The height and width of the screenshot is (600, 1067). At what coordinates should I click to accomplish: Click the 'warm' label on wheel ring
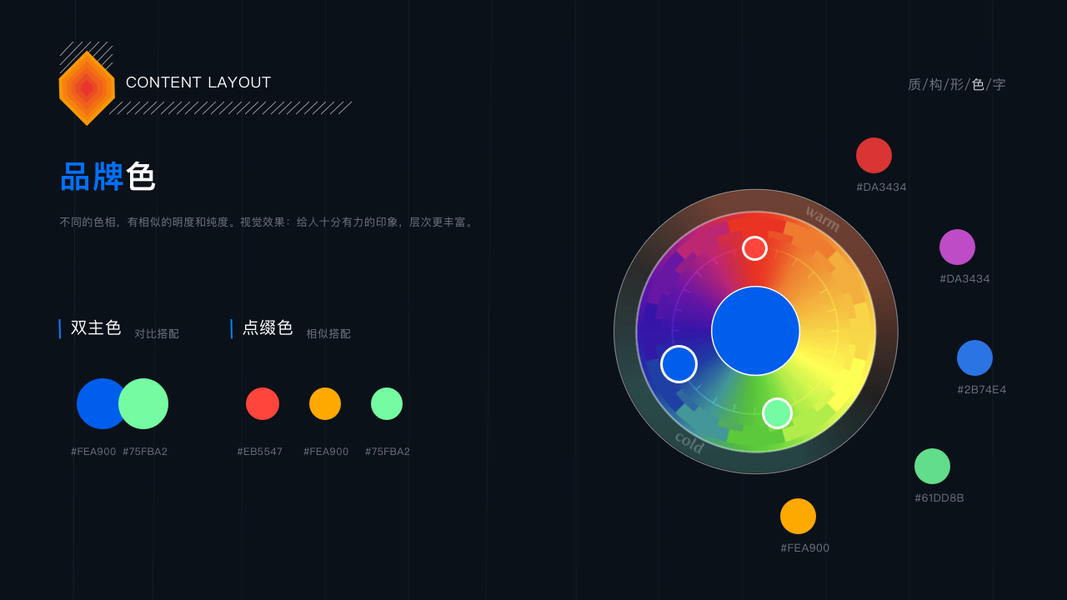point(823,218)
